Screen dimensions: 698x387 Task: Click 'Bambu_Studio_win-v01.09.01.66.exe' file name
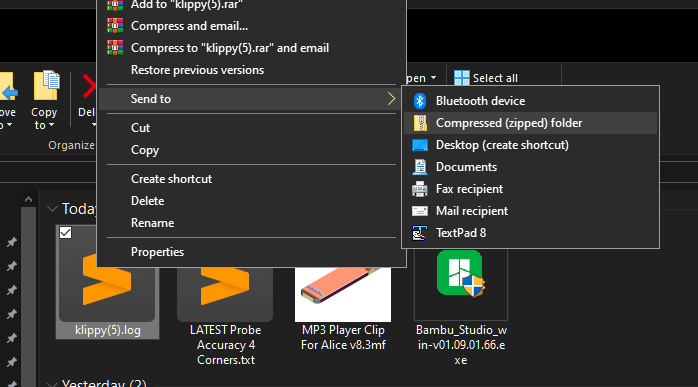point(461,345)
